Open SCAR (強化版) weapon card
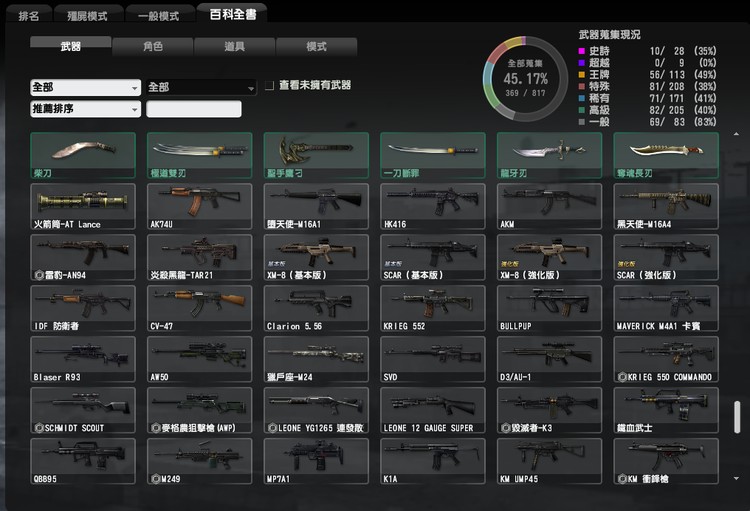The image size is (750, 511). pyautogui.click(x=666, y=257)
